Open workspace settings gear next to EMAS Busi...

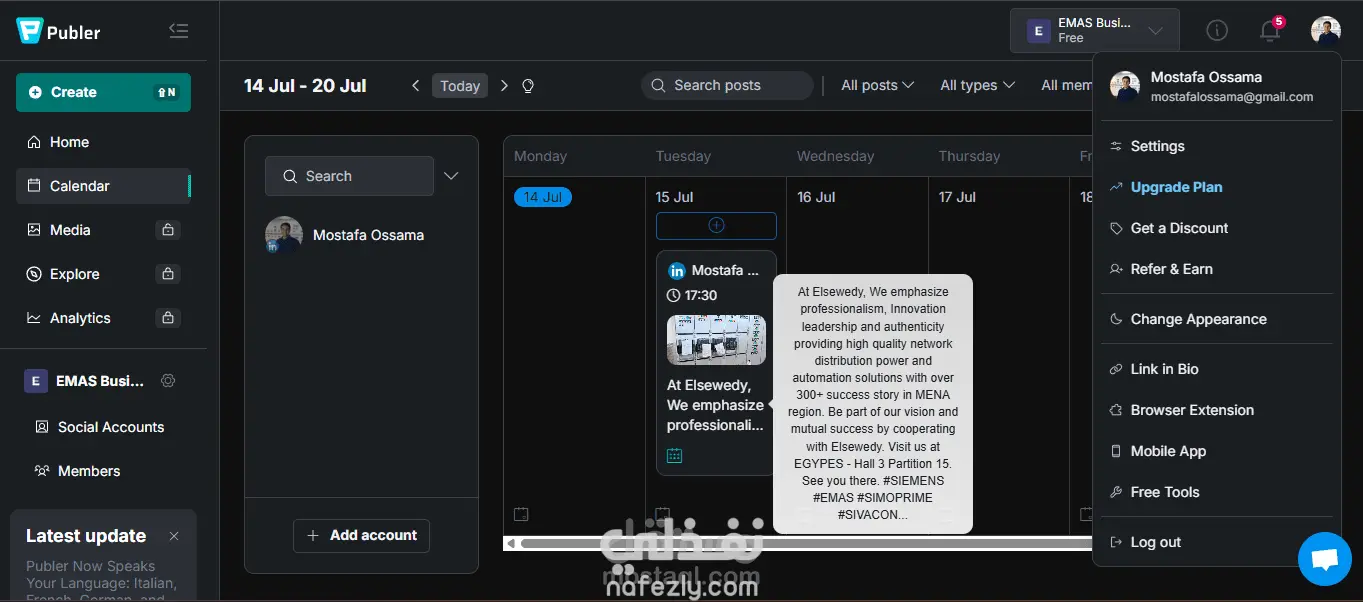(x=168, y=381)
